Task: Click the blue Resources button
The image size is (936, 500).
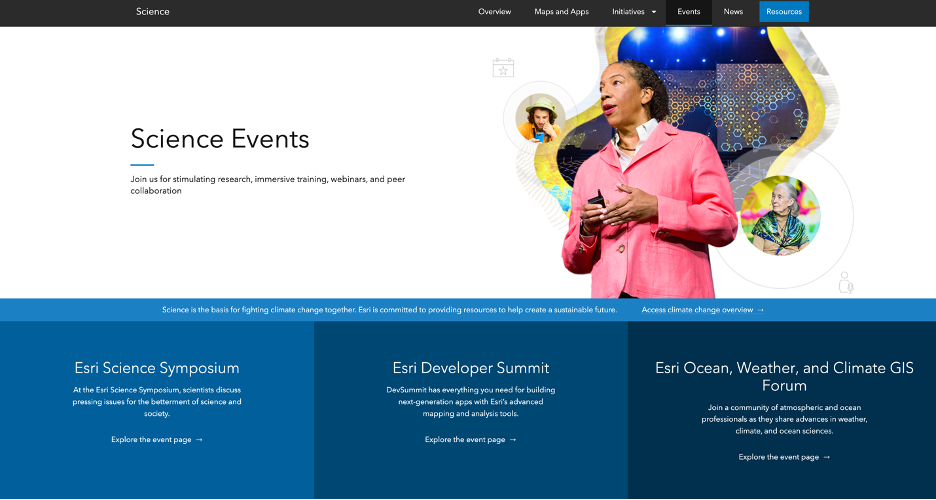Action: [784, 12]
